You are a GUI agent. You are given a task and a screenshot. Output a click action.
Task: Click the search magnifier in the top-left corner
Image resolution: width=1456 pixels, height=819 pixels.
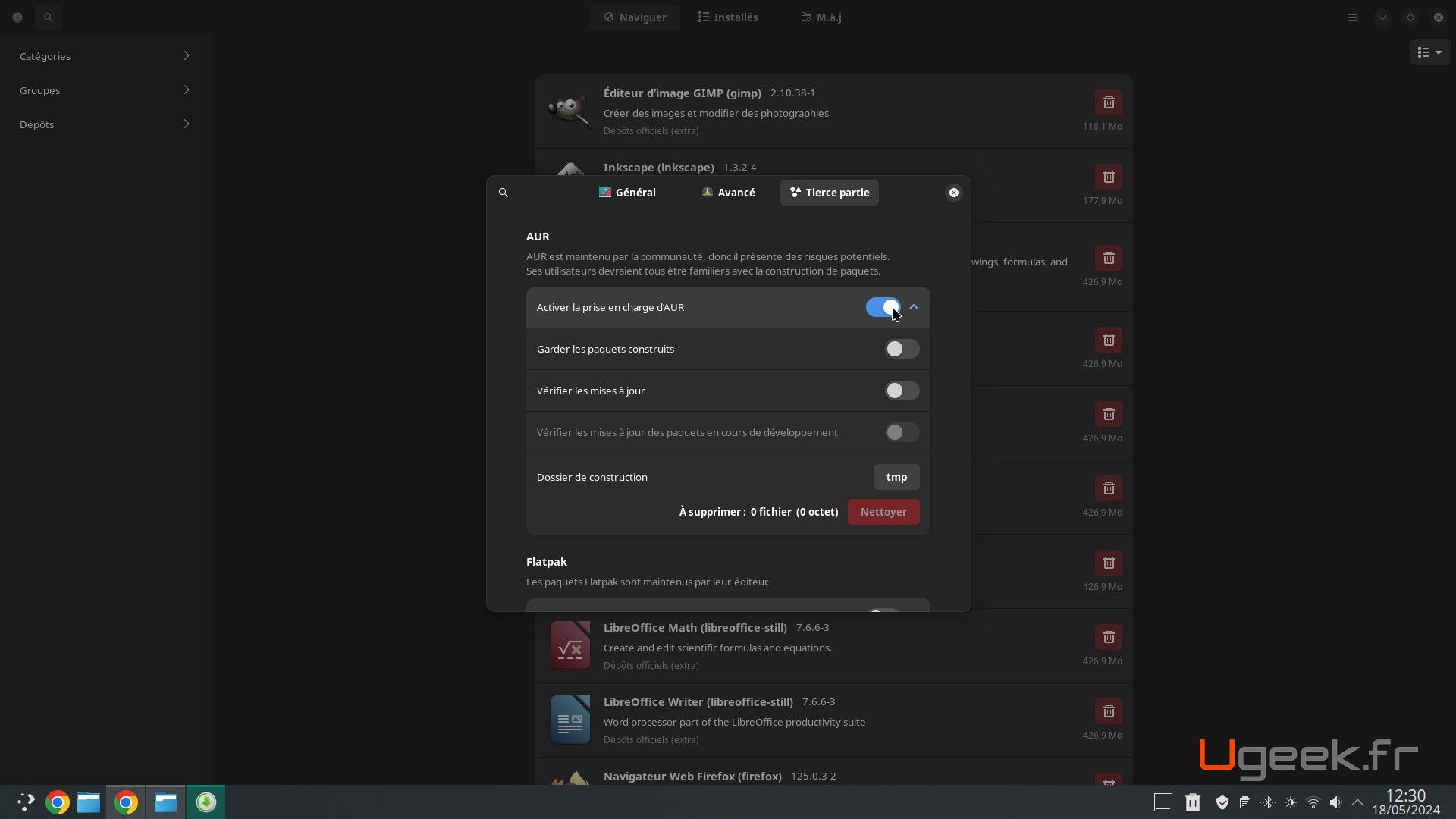click(x=49, y=17)
